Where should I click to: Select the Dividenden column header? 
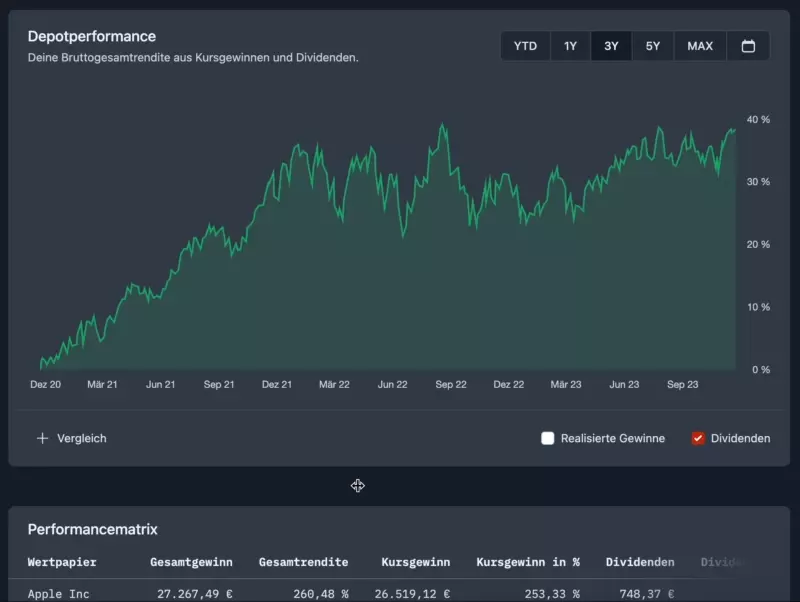point(640,562)
